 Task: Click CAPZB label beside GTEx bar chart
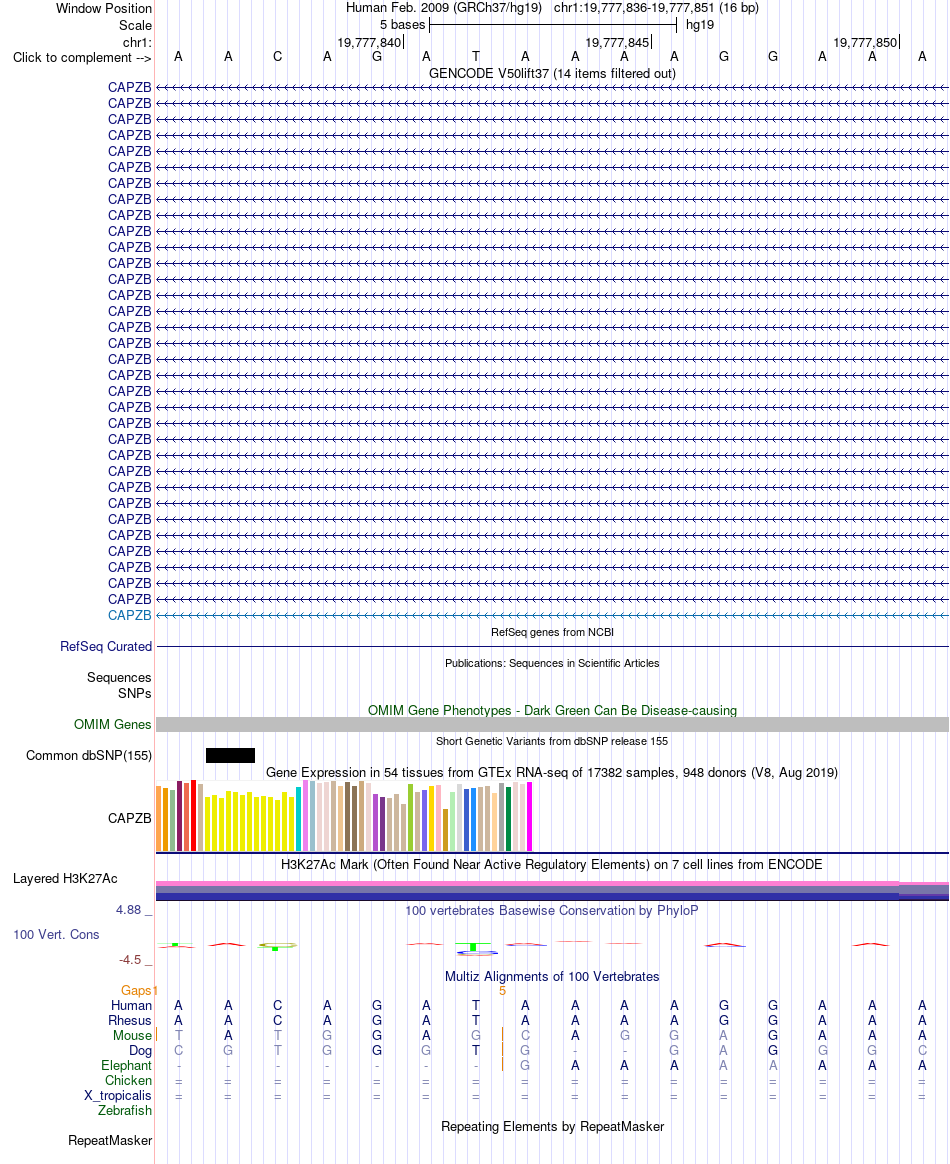(129, 818)
